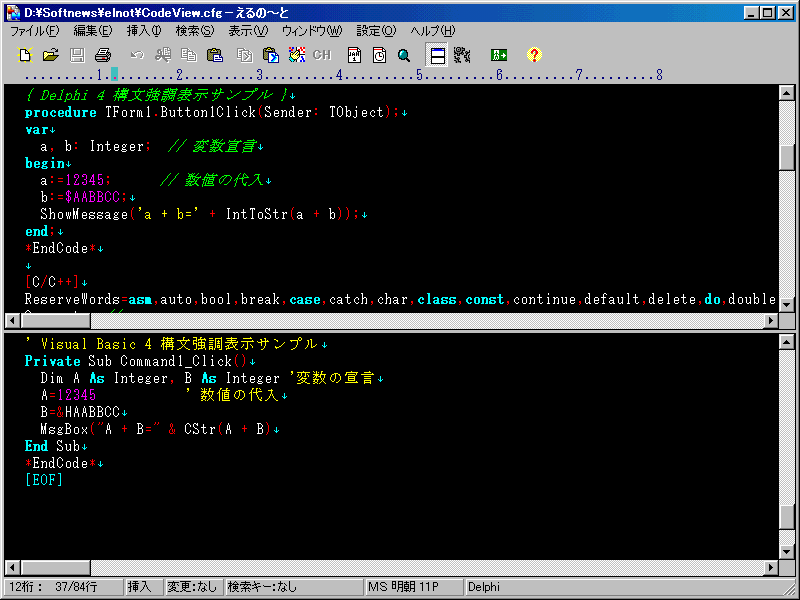Click the green exit icon in toolbar
Image resolution: width=800 pixels, height=600 pixels.
pos(499,55)
